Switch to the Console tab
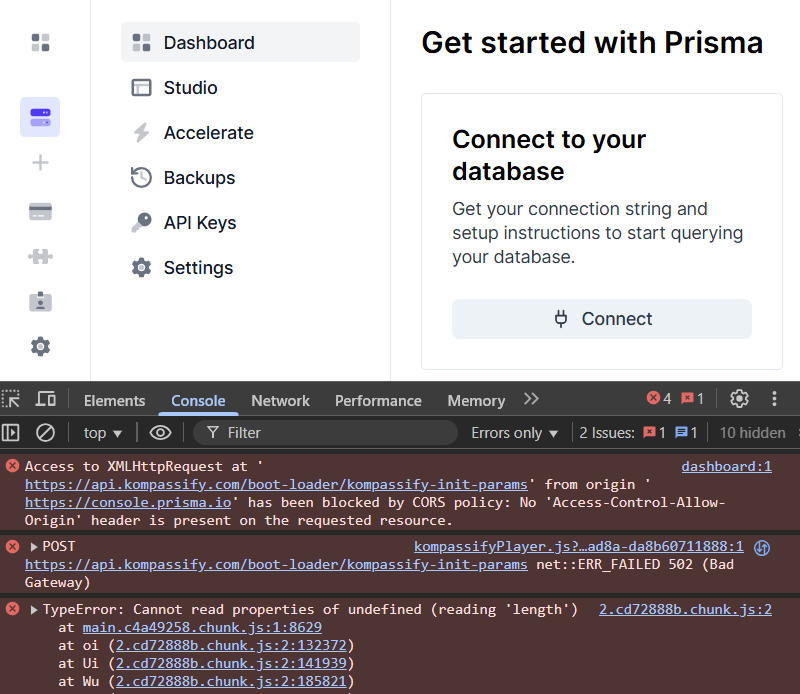 pos(198,401)
